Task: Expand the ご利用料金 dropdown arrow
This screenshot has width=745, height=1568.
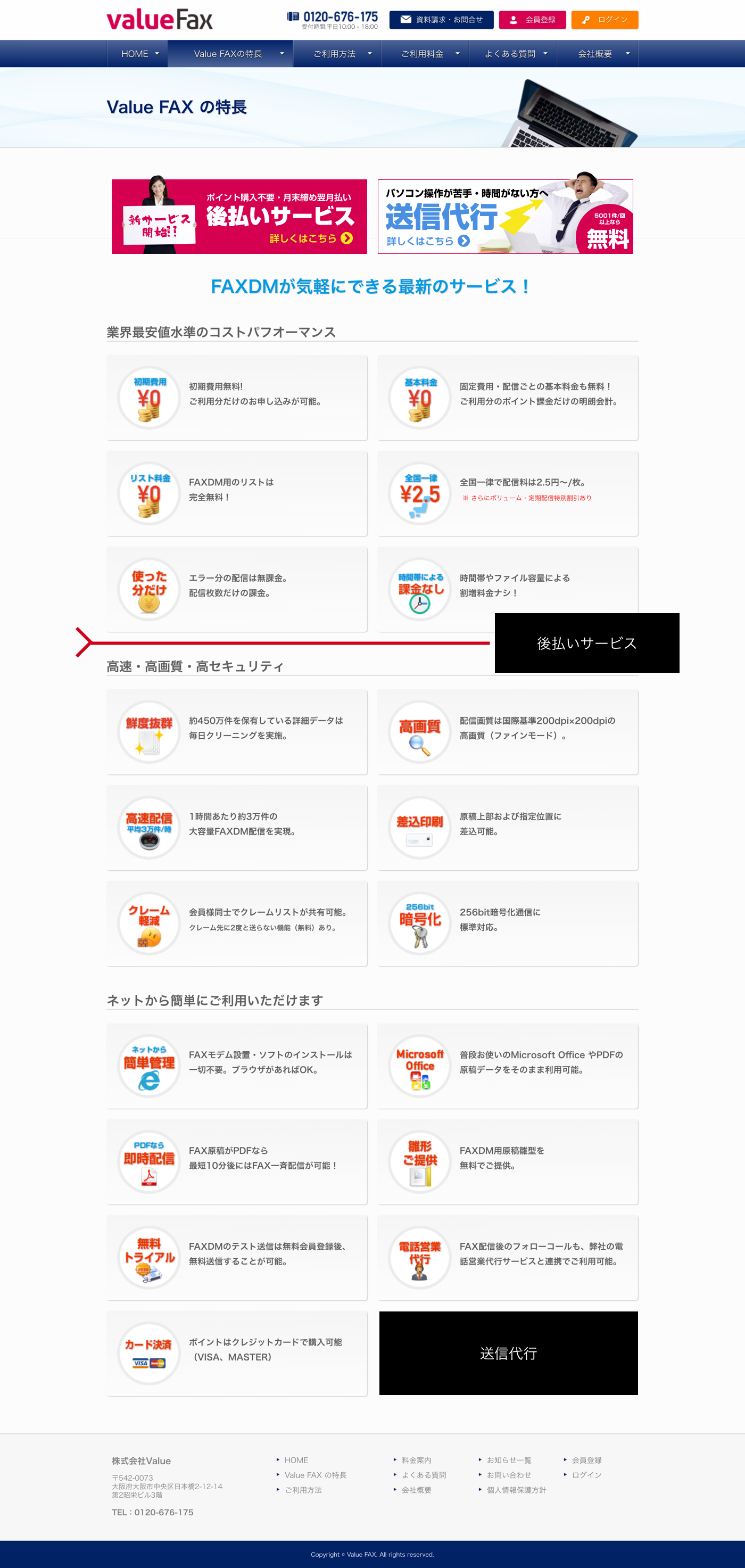Action: [458, 54]
